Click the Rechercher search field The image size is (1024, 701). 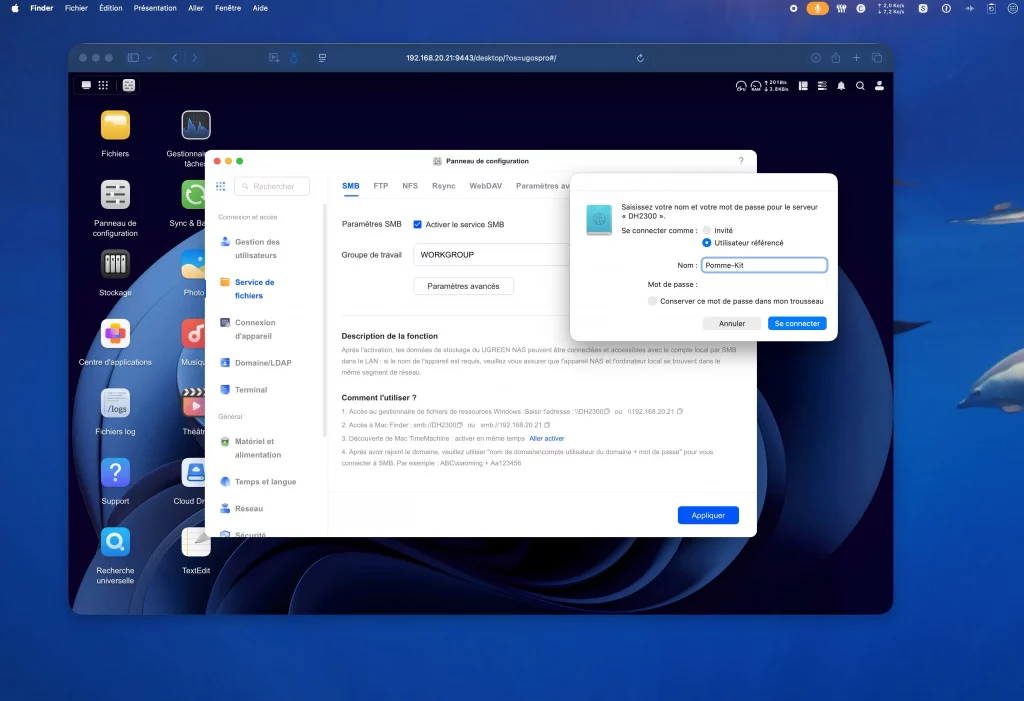[273, 186]
